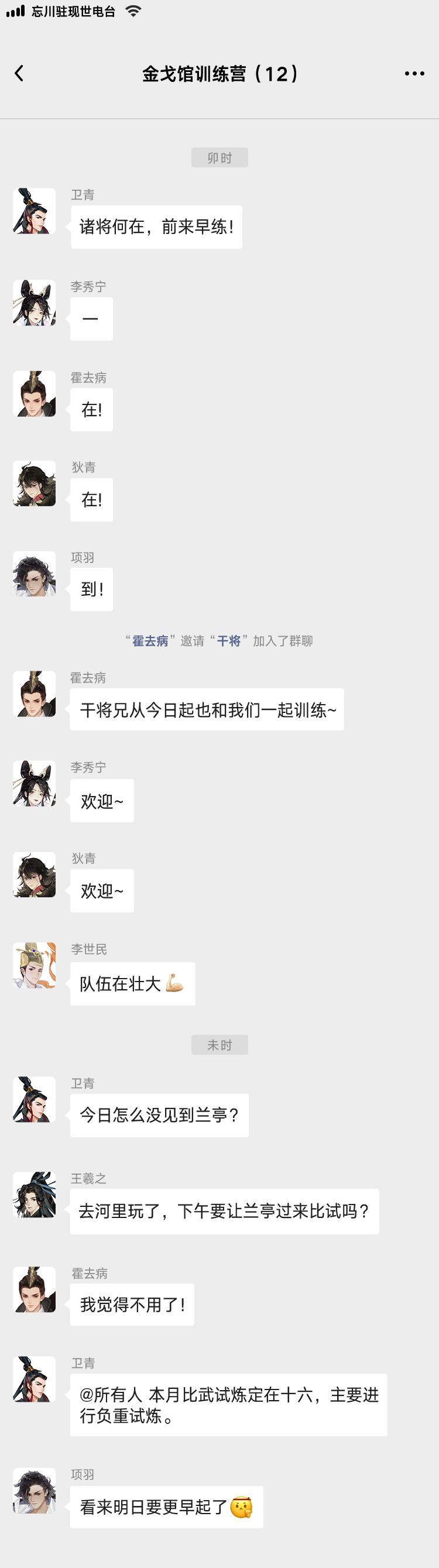
Task: Tap 王羲之's avatar in the chat
Action: coord(34,1194)
